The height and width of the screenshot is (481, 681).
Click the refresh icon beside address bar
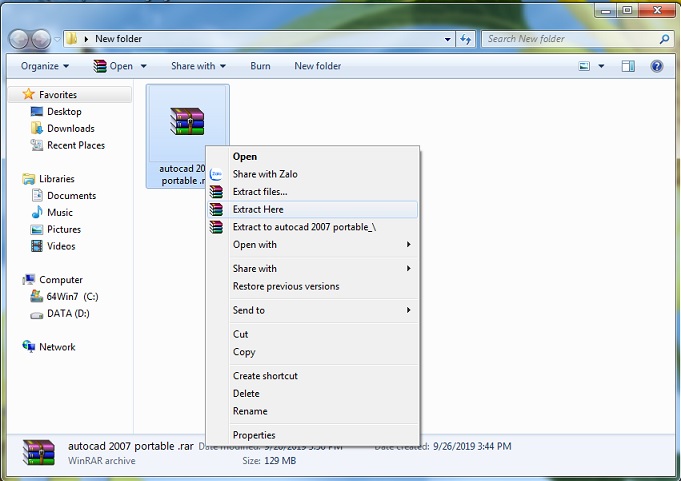point(466,39)
